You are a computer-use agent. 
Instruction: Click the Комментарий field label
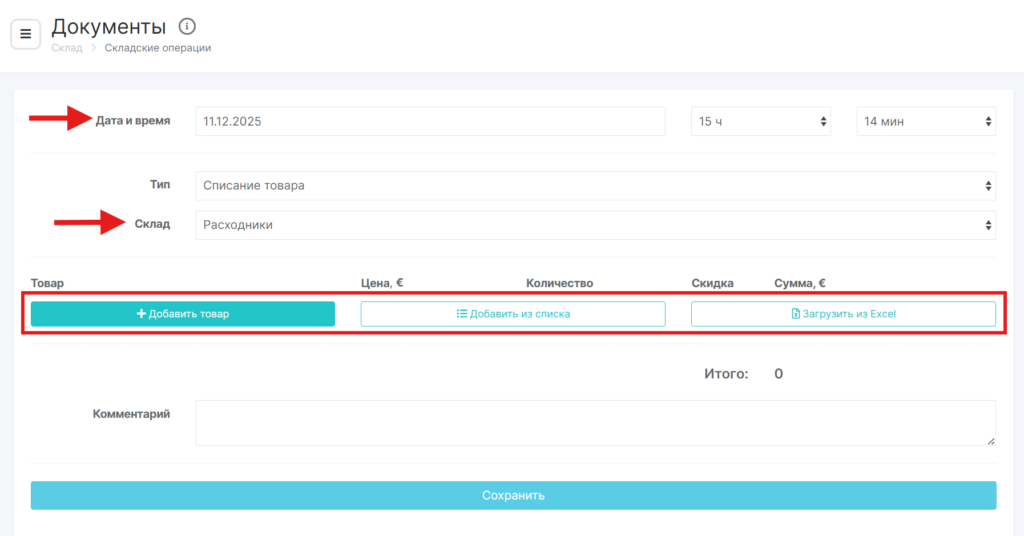(131, 413)
